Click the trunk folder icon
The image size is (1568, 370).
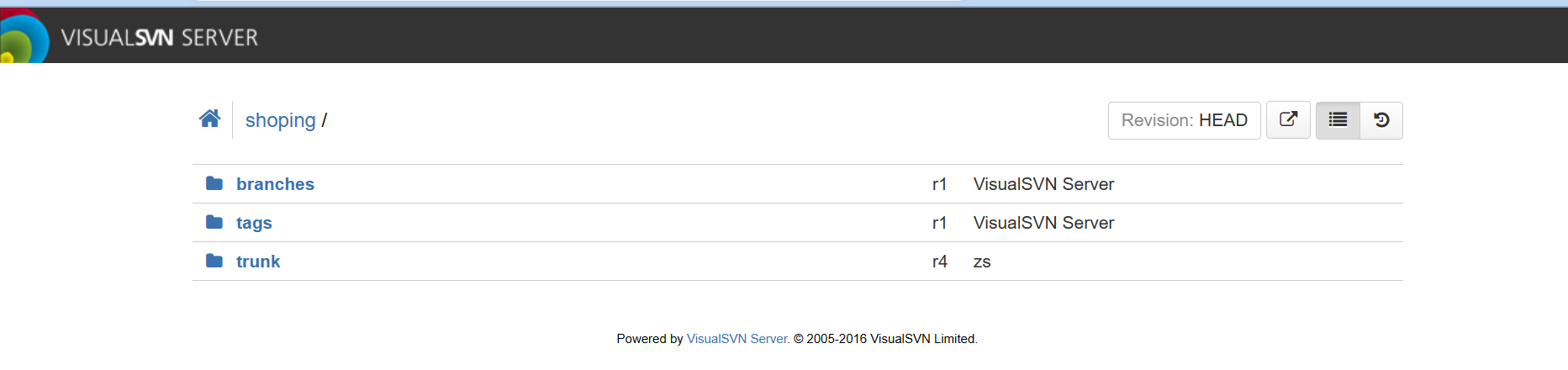tap(214, 261)
